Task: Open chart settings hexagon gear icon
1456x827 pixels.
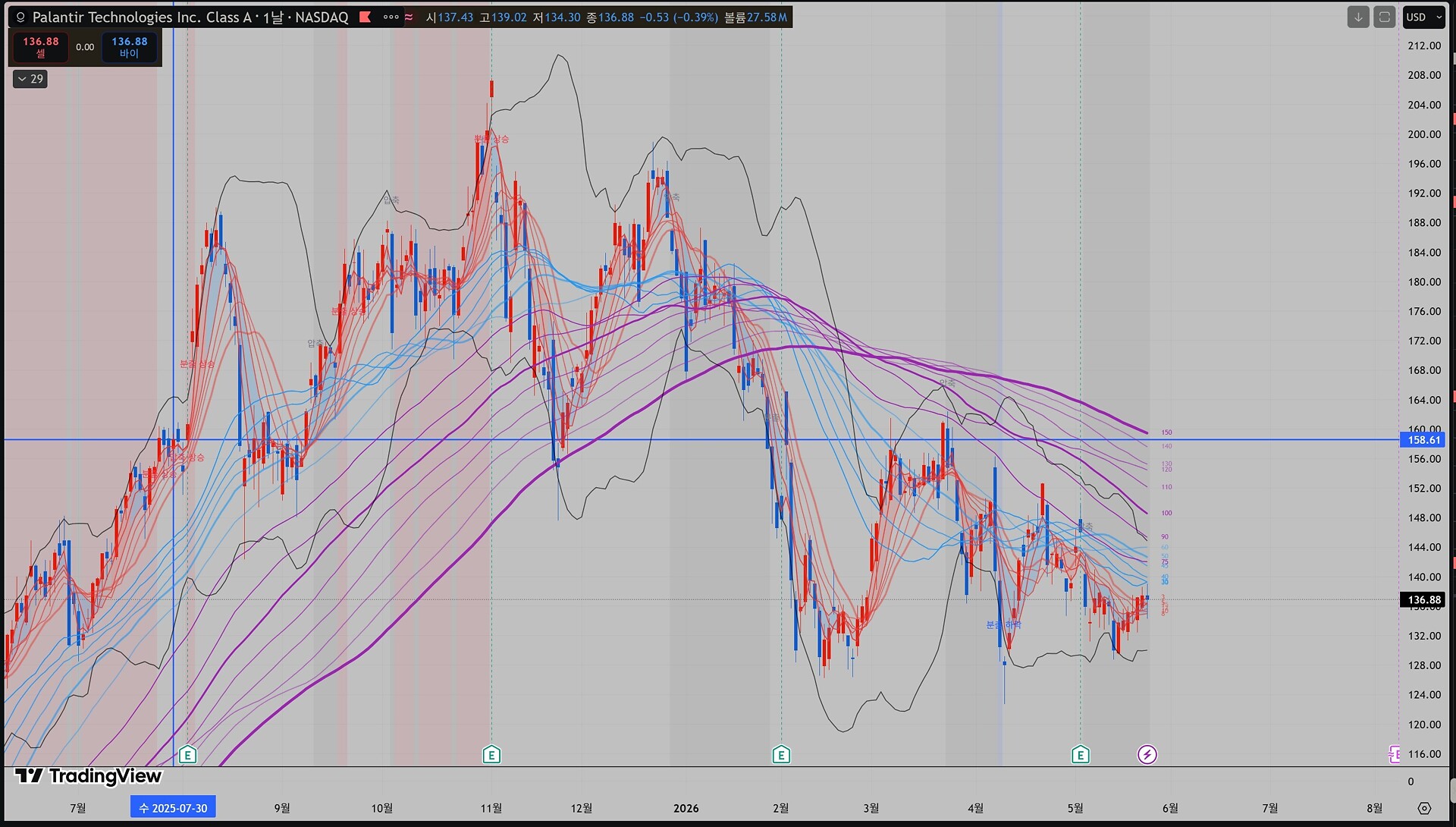Action: [1424, 808]
